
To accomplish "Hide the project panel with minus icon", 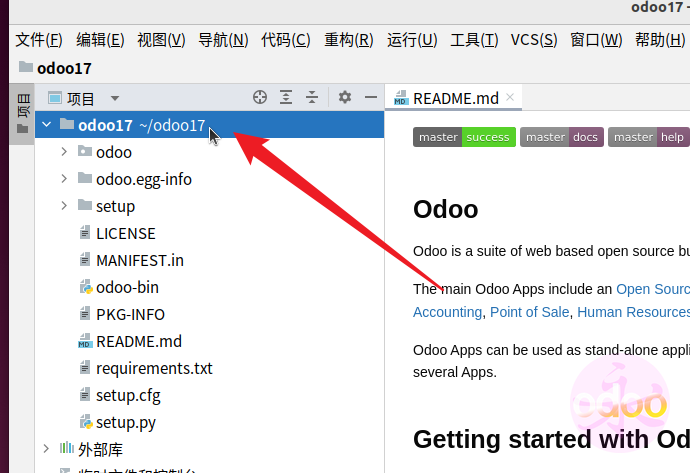I will tap(371, 97).
